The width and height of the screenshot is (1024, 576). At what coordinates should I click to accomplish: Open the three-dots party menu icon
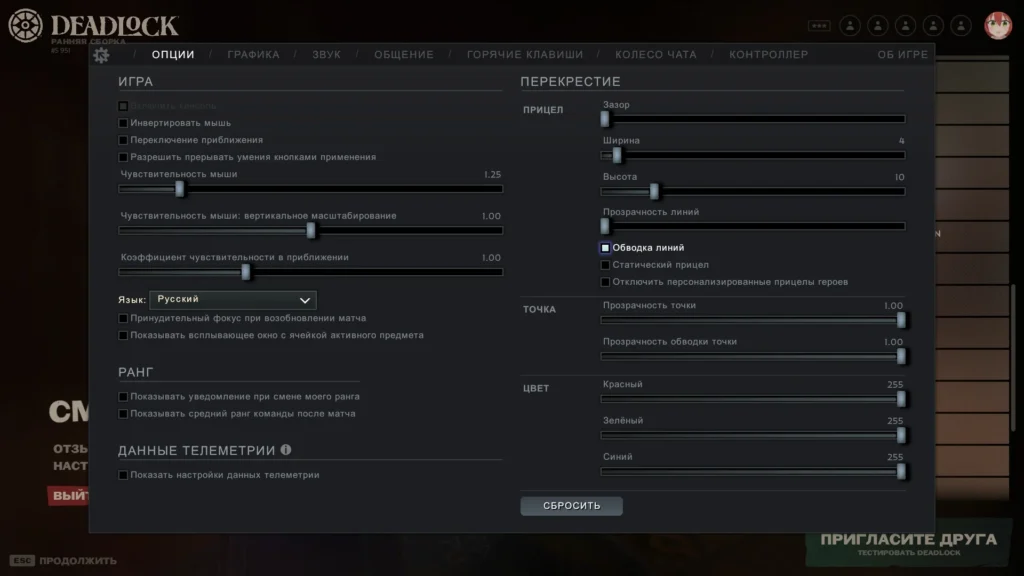819,25
